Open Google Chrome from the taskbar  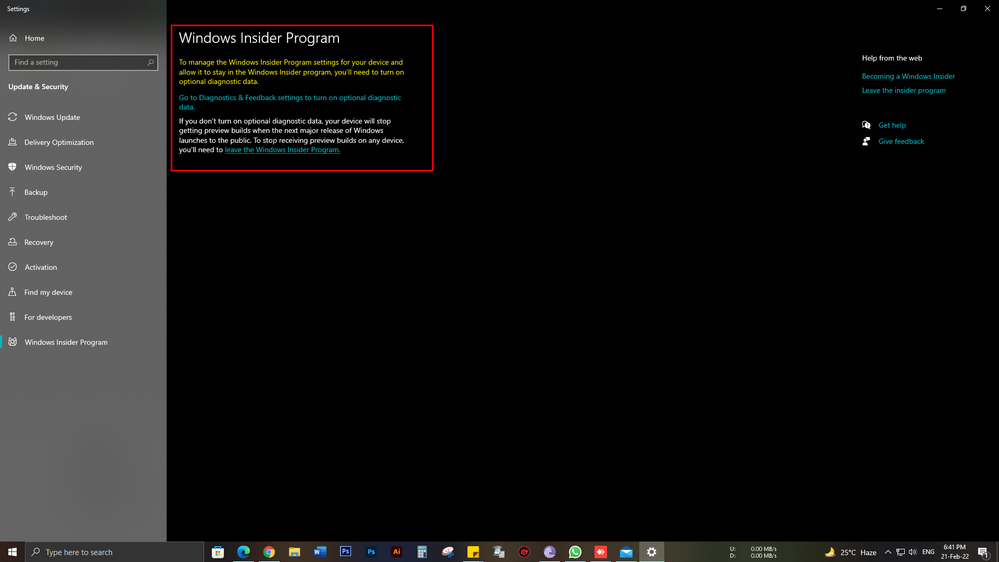[269, 552]
